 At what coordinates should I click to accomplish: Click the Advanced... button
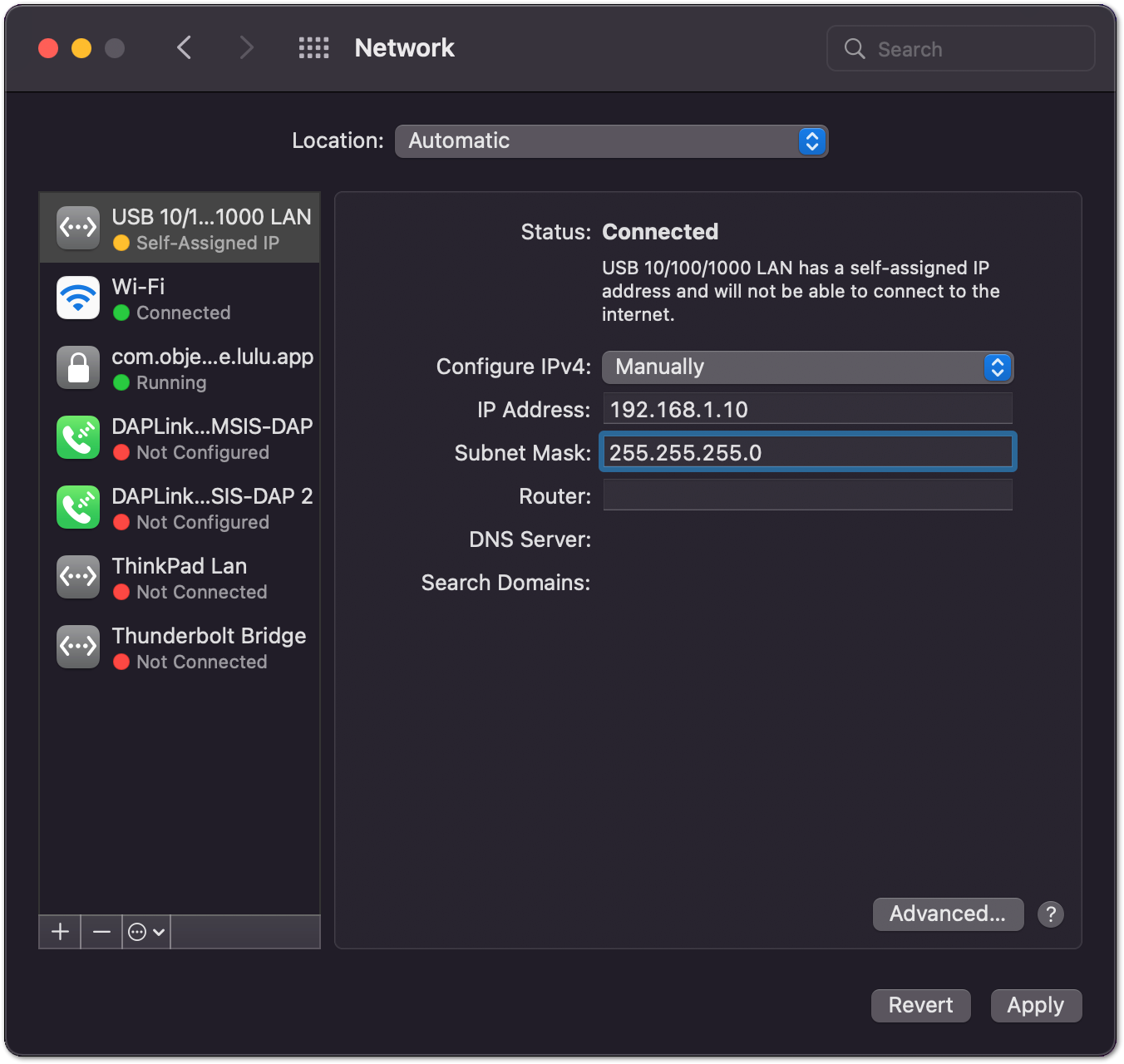948,914
